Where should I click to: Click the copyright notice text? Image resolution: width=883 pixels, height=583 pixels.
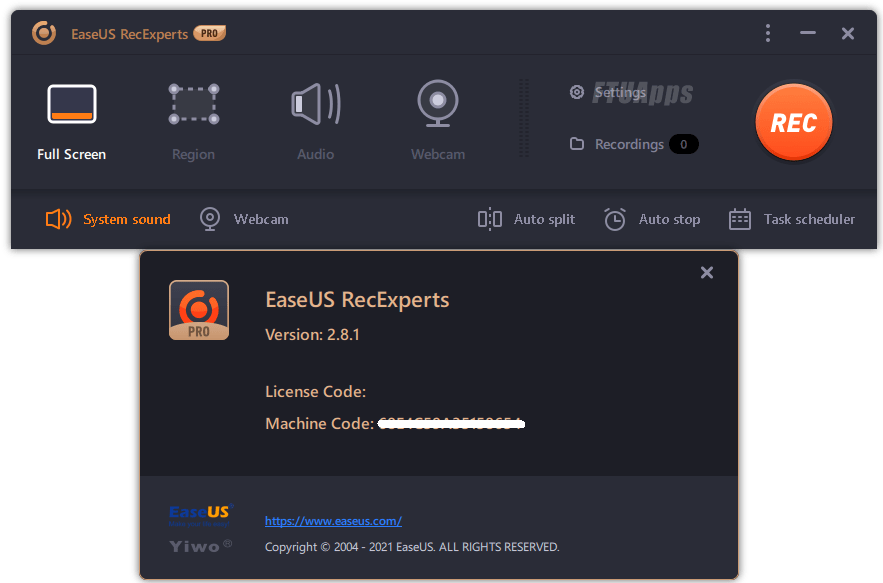tap(412, 547)
